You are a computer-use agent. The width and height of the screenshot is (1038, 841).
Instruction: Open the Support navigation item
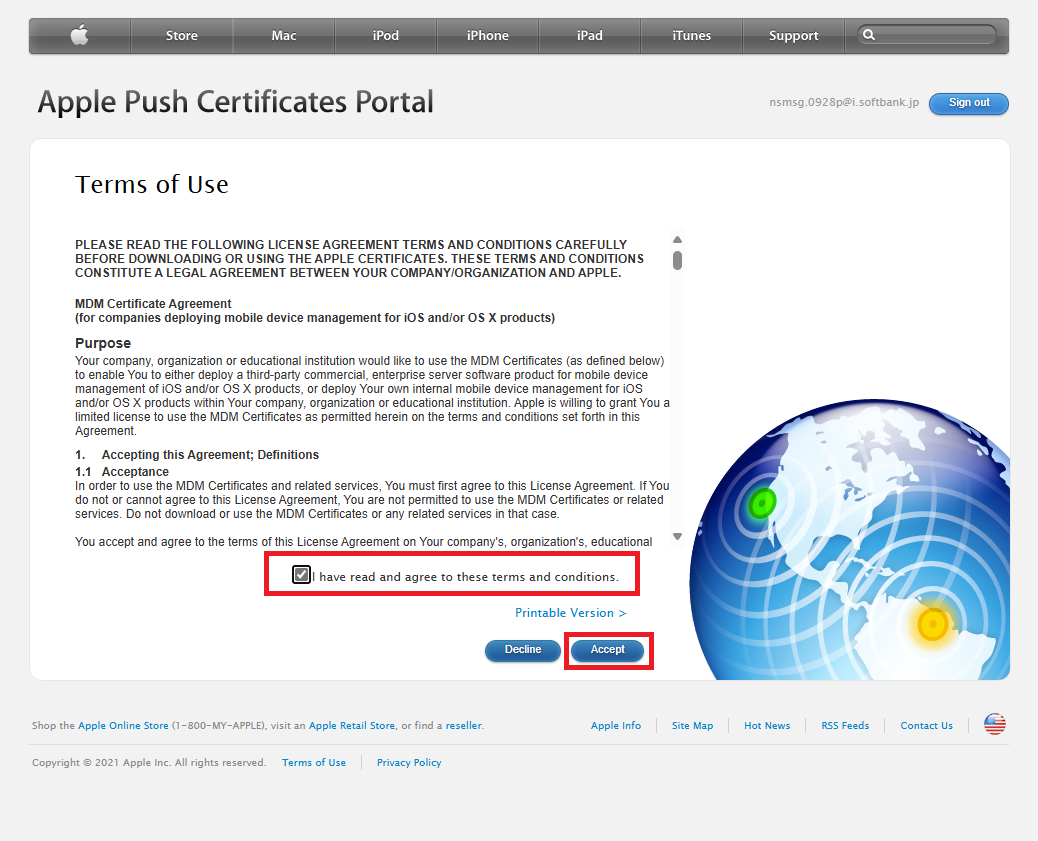[x=794, y=36]
